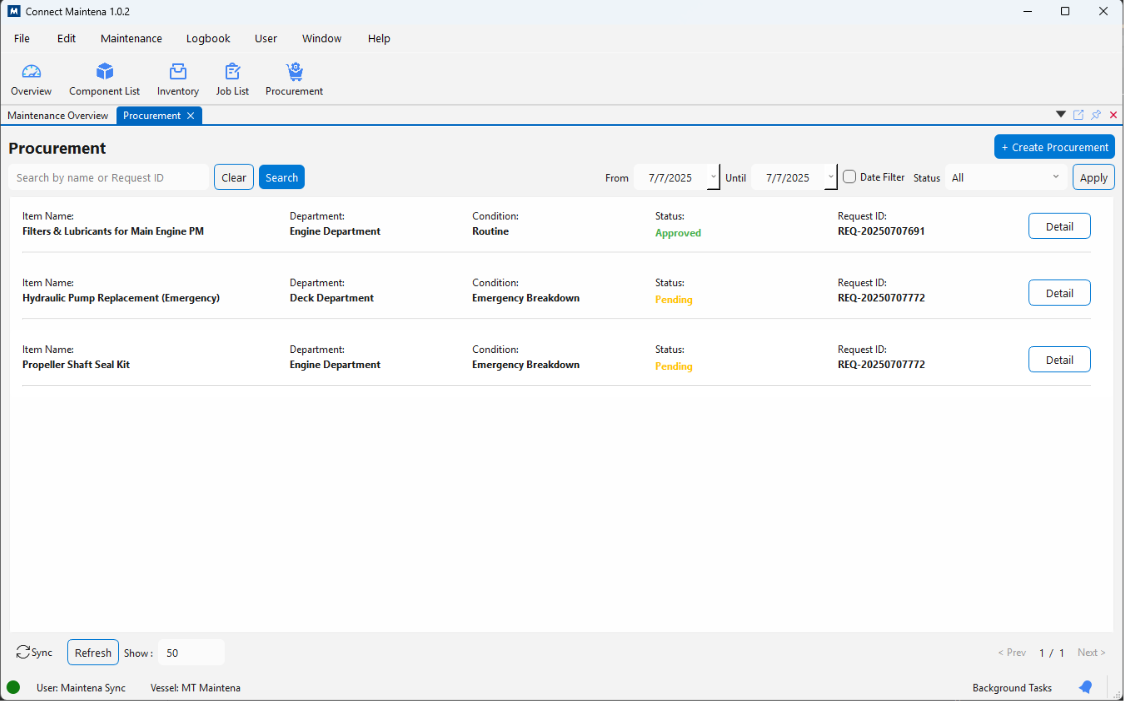
Task: Open the Procurement toolbar icon
Action: 294,79
